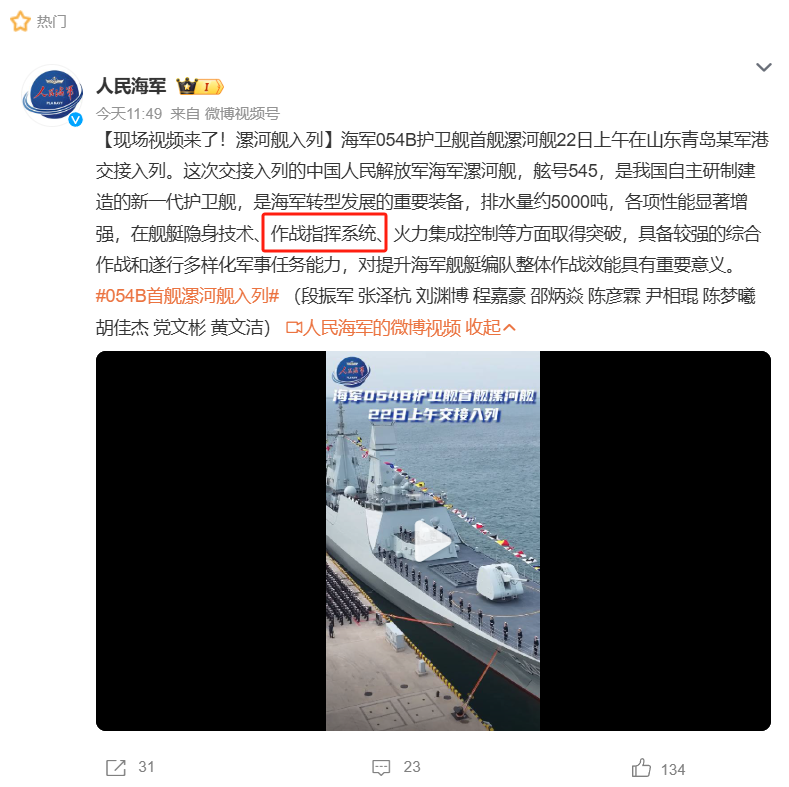This screenshot has height=787, width=789.
Task: Open the repost share icon
Action: click(116, 768)
